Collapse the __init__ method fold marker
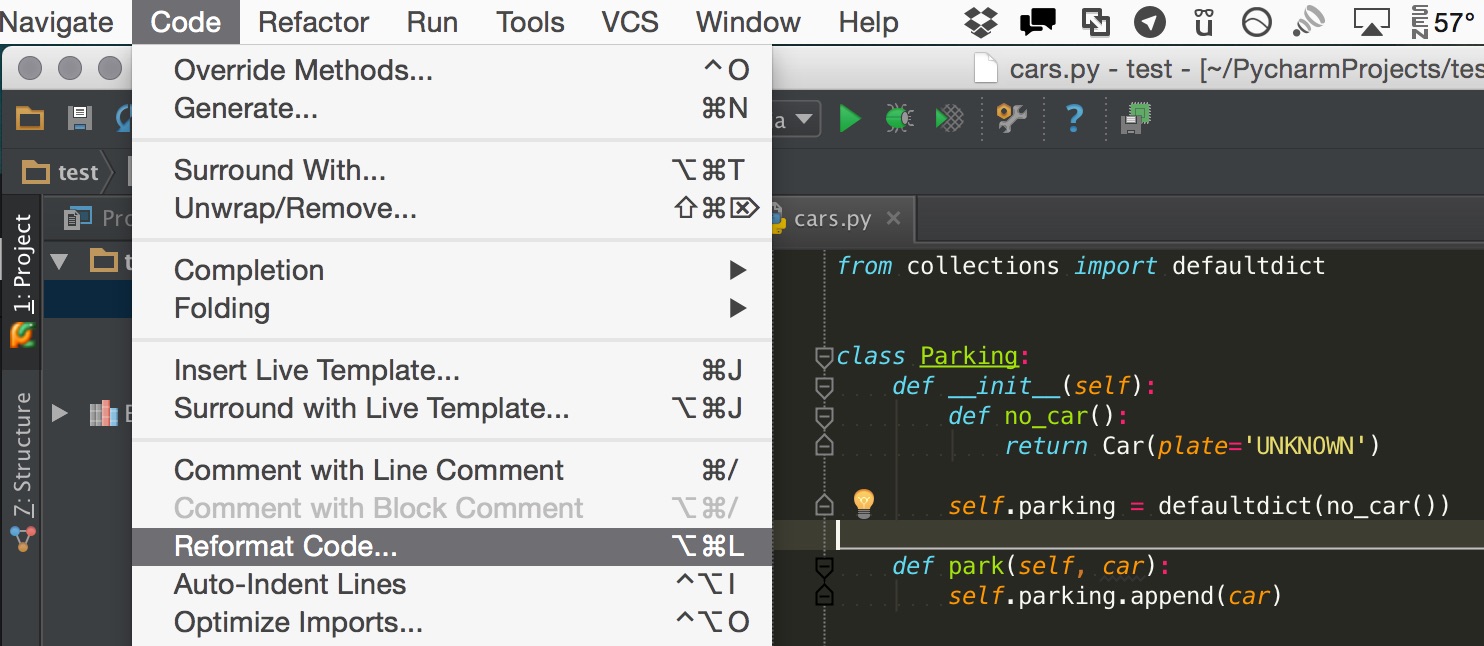The image size is (1484, 646). (x=824, y=387)
